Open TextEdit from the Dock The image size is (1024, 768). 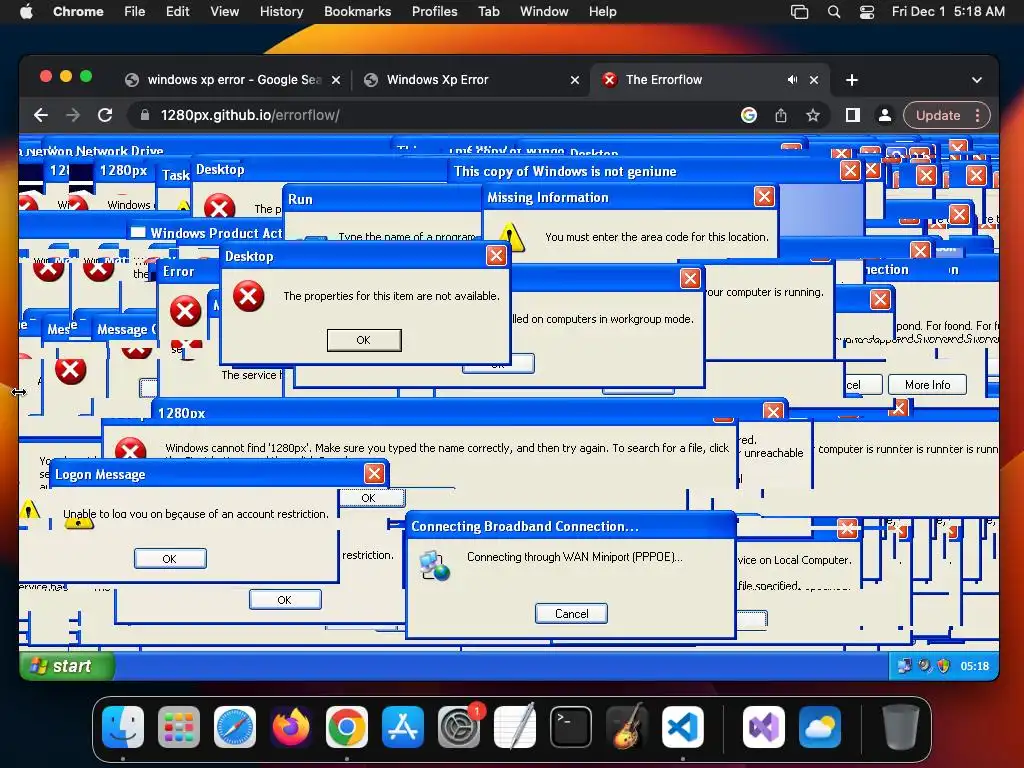pyautogui.click(x=515, y=727)
